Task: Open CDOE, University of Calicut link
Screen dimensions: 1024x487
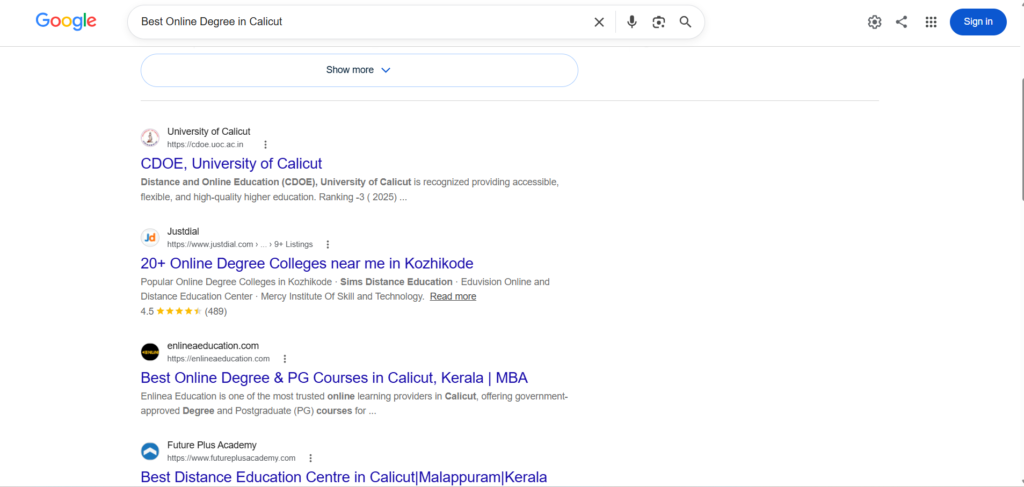Action: click(x=231, y=163)
